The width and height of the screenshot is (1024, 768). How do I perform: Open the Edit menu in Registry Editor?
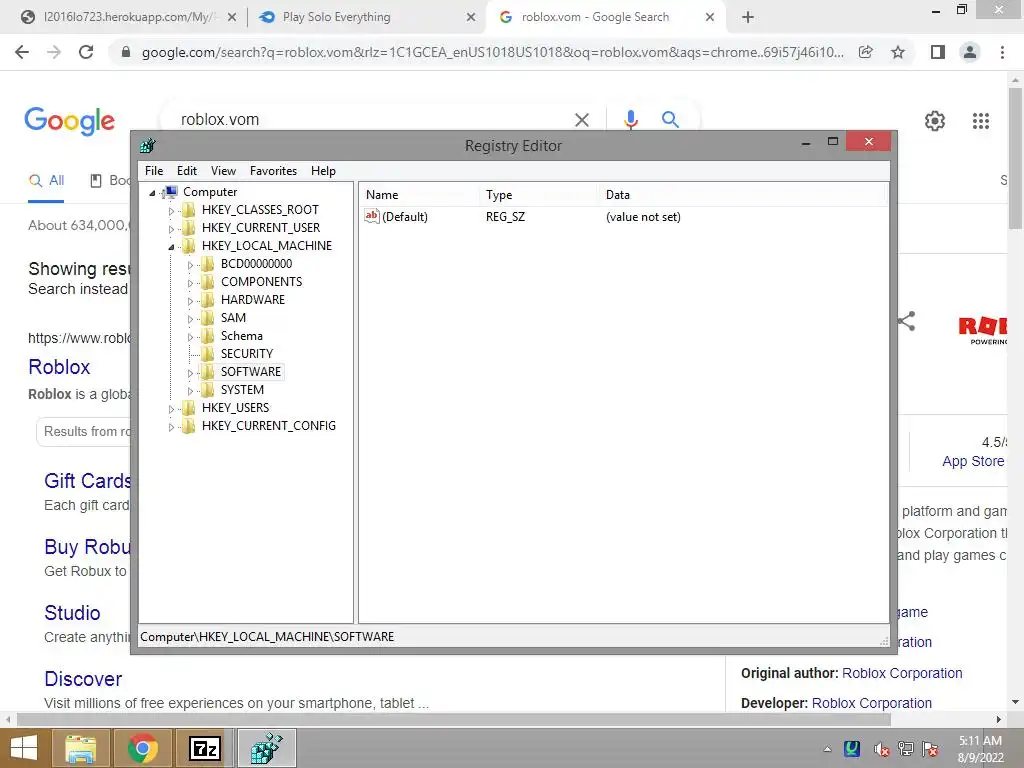[x=187, y=171]
